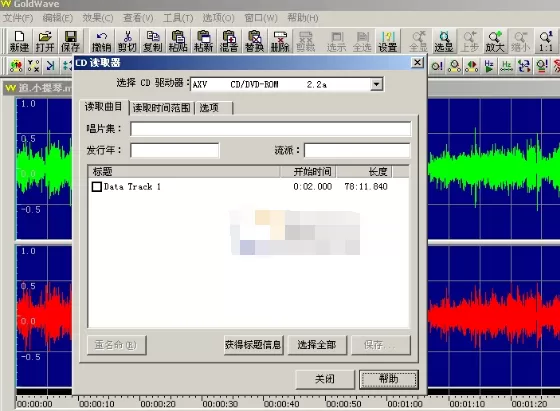
Task: Click the 1:1 zoom icon
Action: click(x=546, y=41)
